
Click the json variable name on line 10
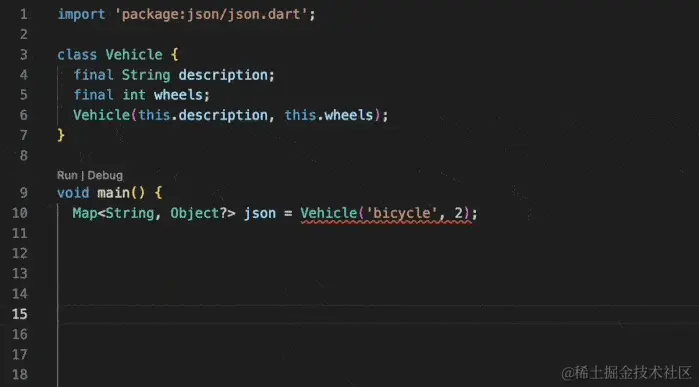click(260, 213)
